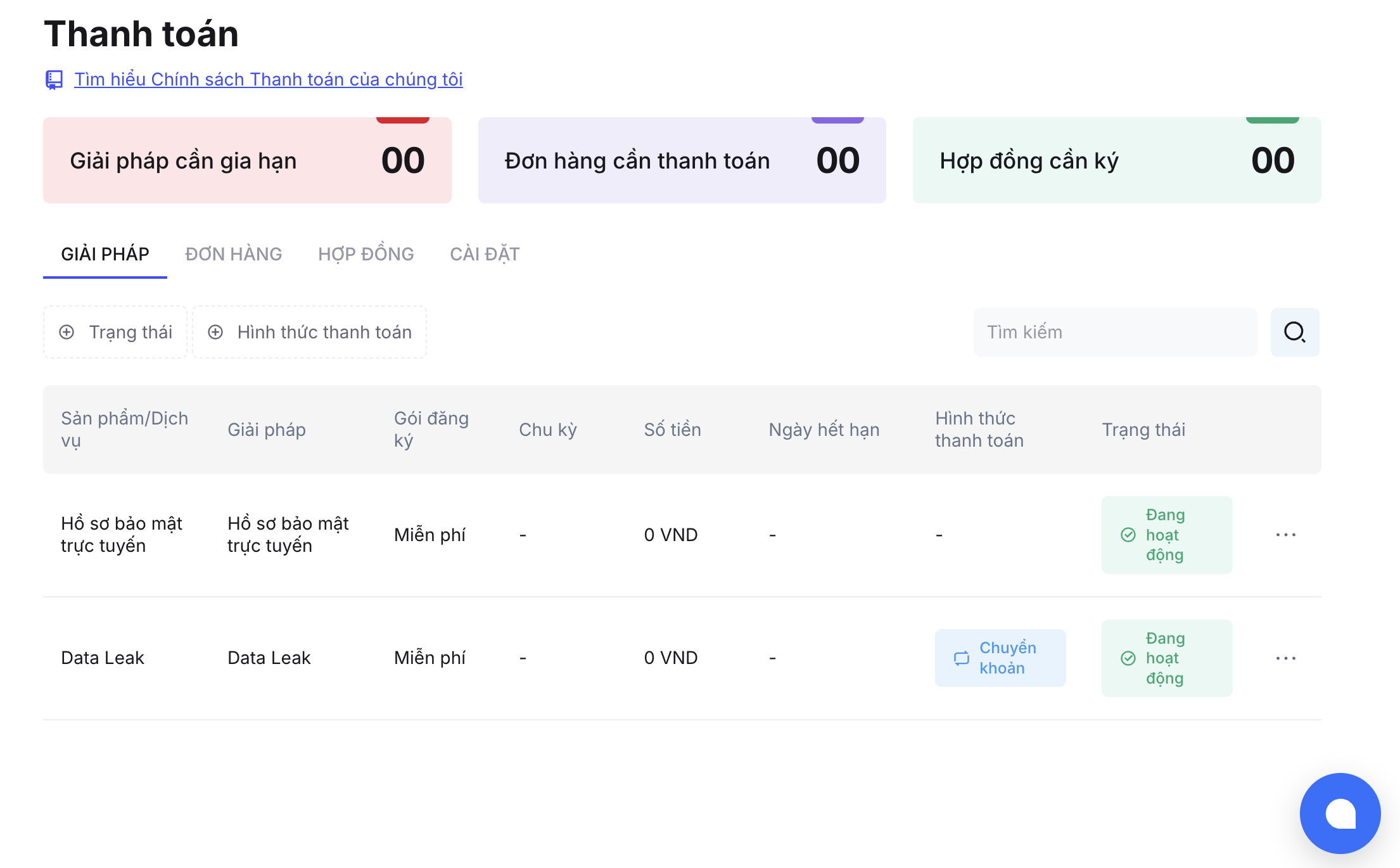This screenshot has height=868, width=1400.
Task: Open the chat support bubble
Action: click(x=1339, y=814)
